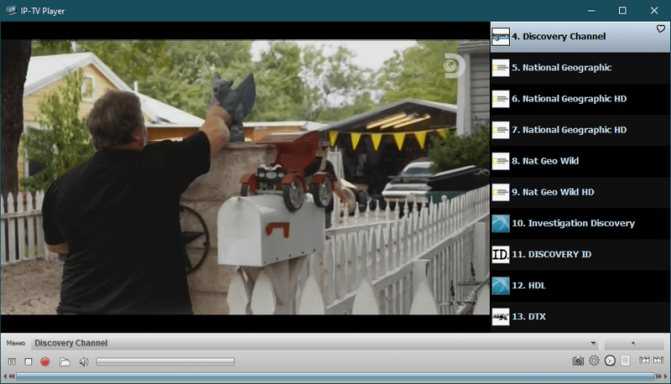Toggle favorite heart on Discovery Channel

661,29
